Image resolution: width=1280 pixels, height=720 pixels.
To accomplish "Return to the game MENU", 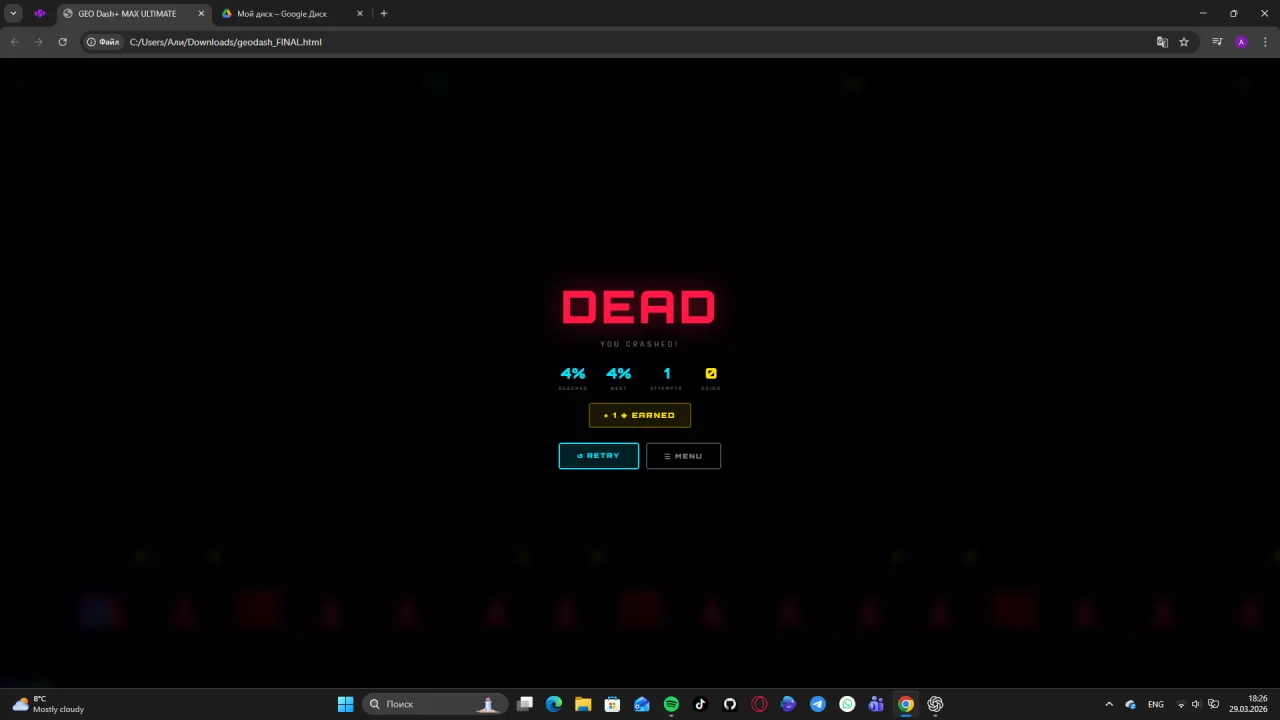I will pyautogui.click(x=683, y=456).
